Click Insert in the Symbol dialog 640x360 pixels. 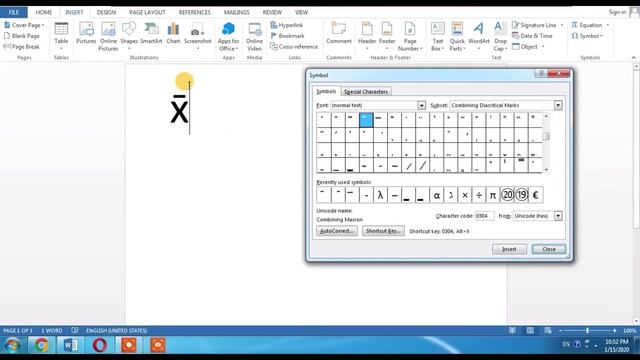pos(509,249)
